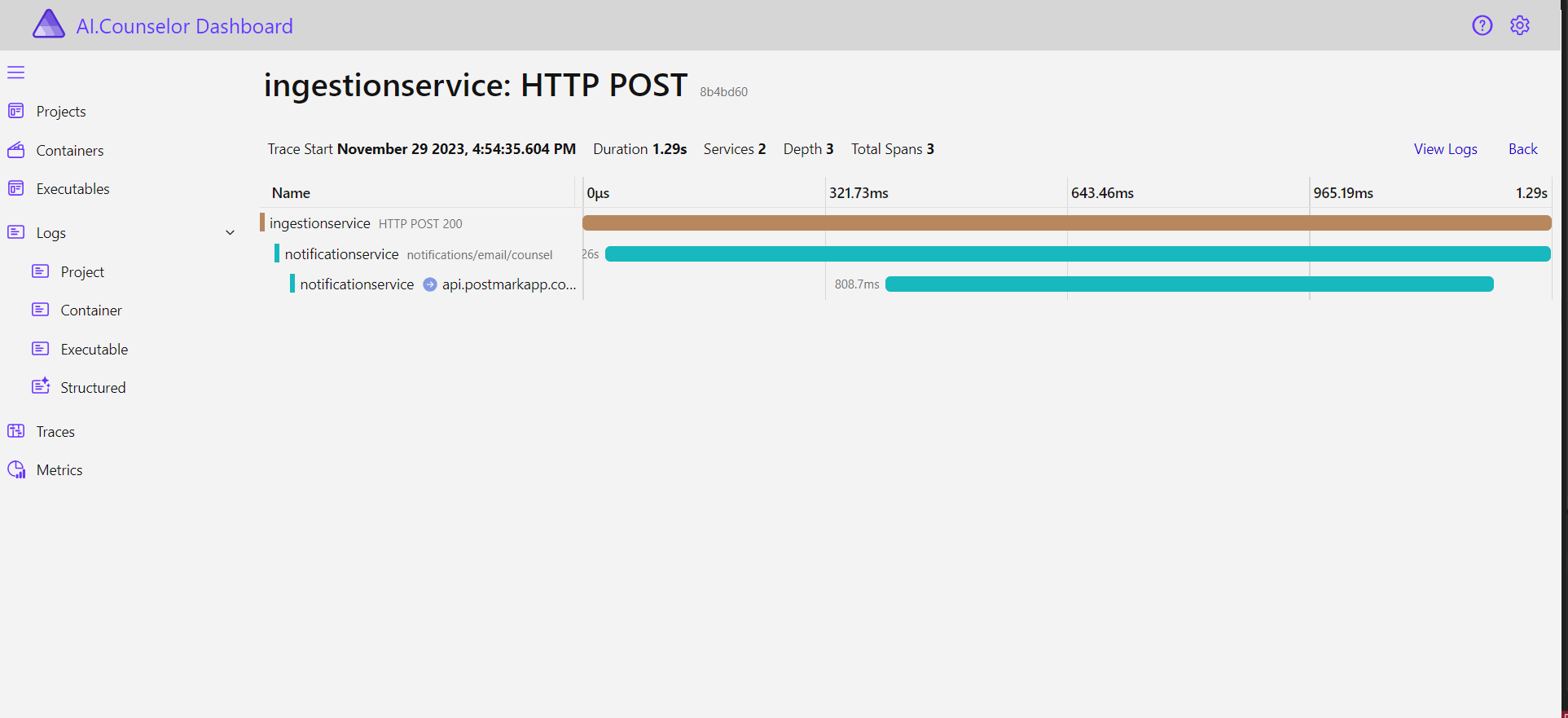Go to Traces page
The width and height of the screenshot is (1568, 718).
[x=55, y=432]
